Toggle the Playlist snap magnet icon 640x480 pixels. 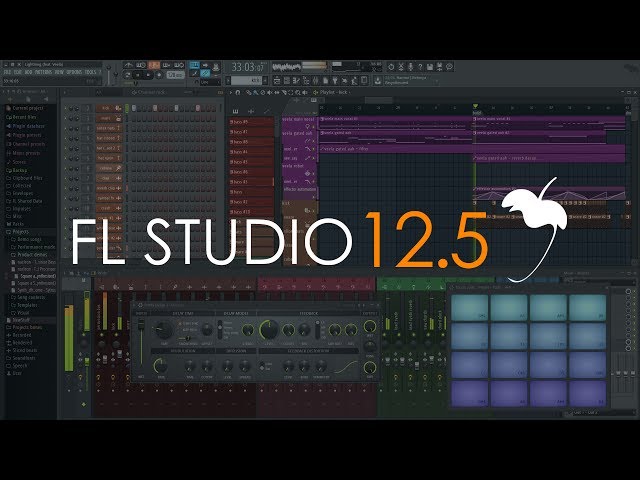(x=238, y=93)
